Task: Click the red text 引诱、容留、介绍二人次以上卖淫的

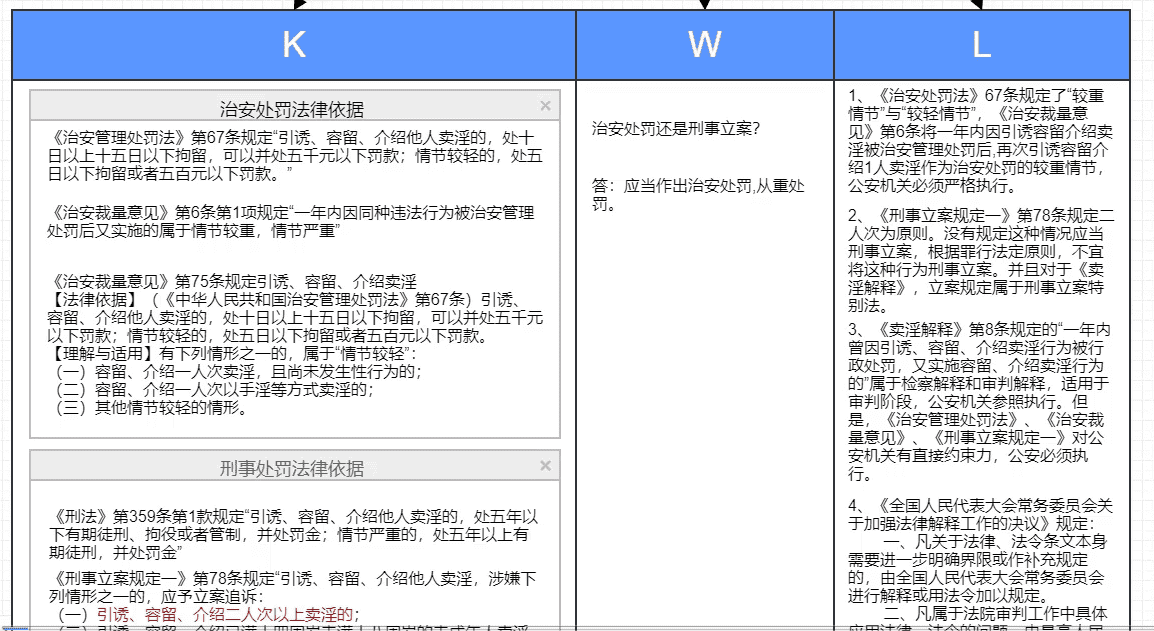Action: pos(227,614)
